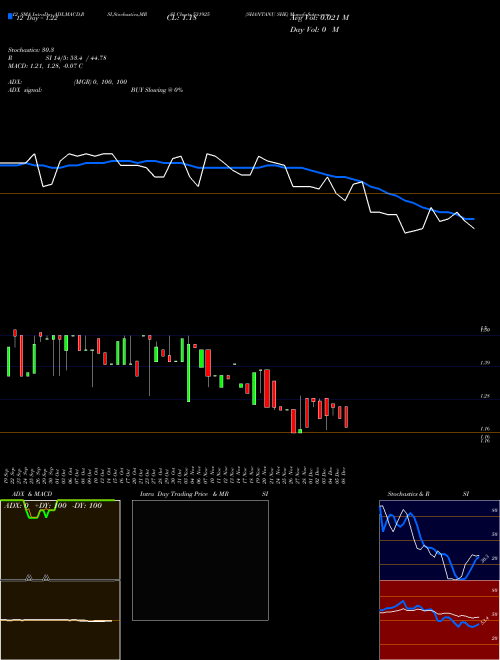Click the 'Avg Vol: 0.021 M' text
The image size is (500, 660).
(x=319, y=18)
